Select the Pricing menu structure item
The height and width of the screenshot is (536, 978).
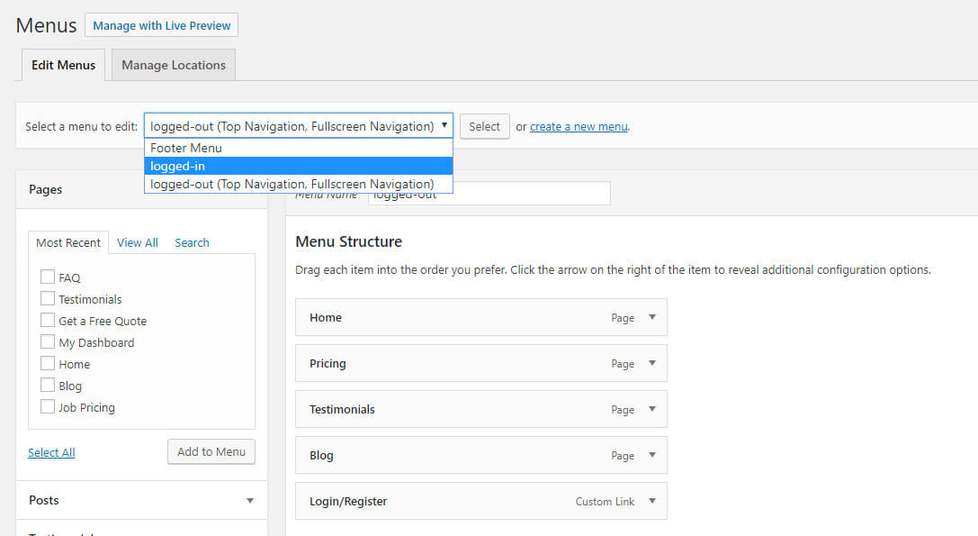(x=481, y=363)
